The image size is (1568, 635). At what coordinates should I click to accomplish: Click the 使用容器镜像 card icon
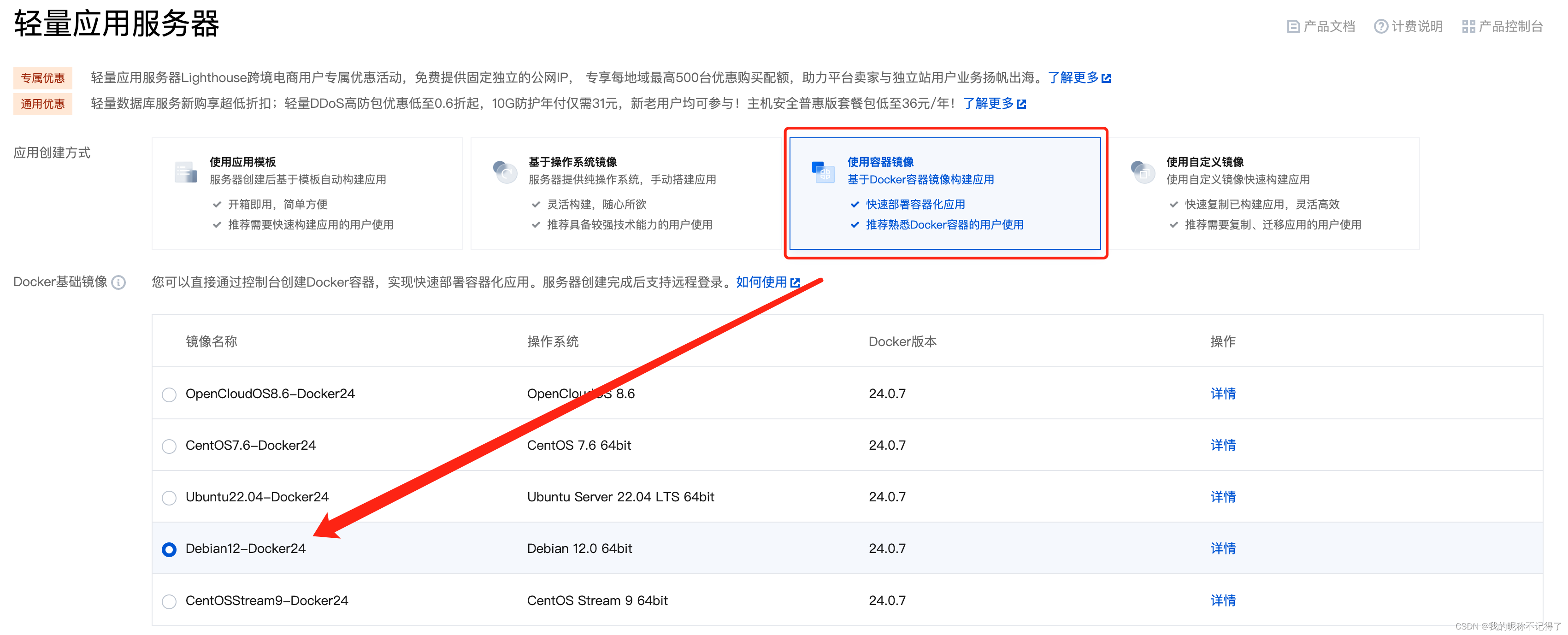tap(823, 172)
